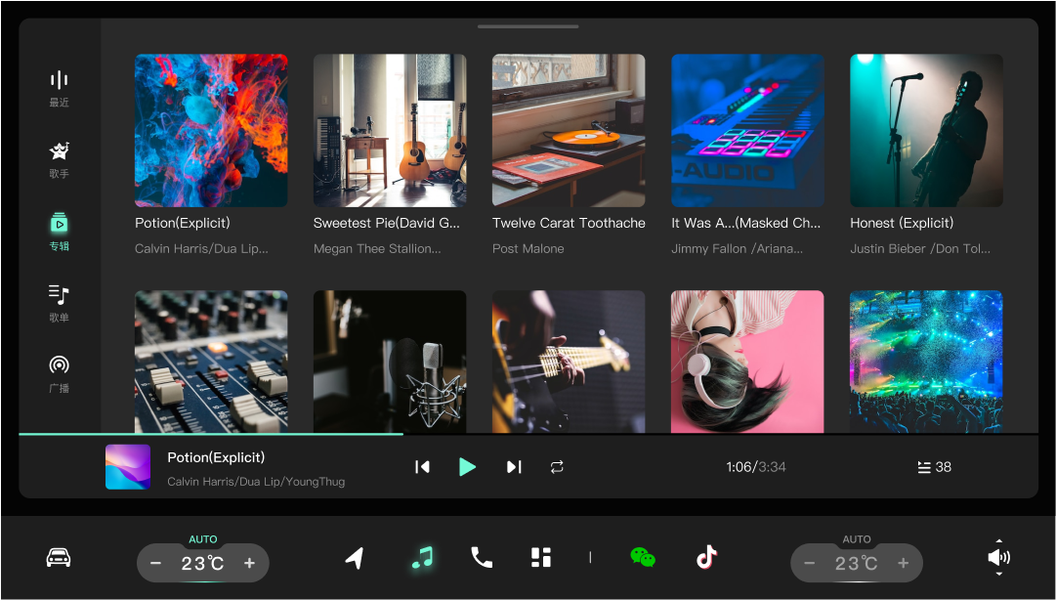Open the Artists (歌手) section

(x=59, y=160)
